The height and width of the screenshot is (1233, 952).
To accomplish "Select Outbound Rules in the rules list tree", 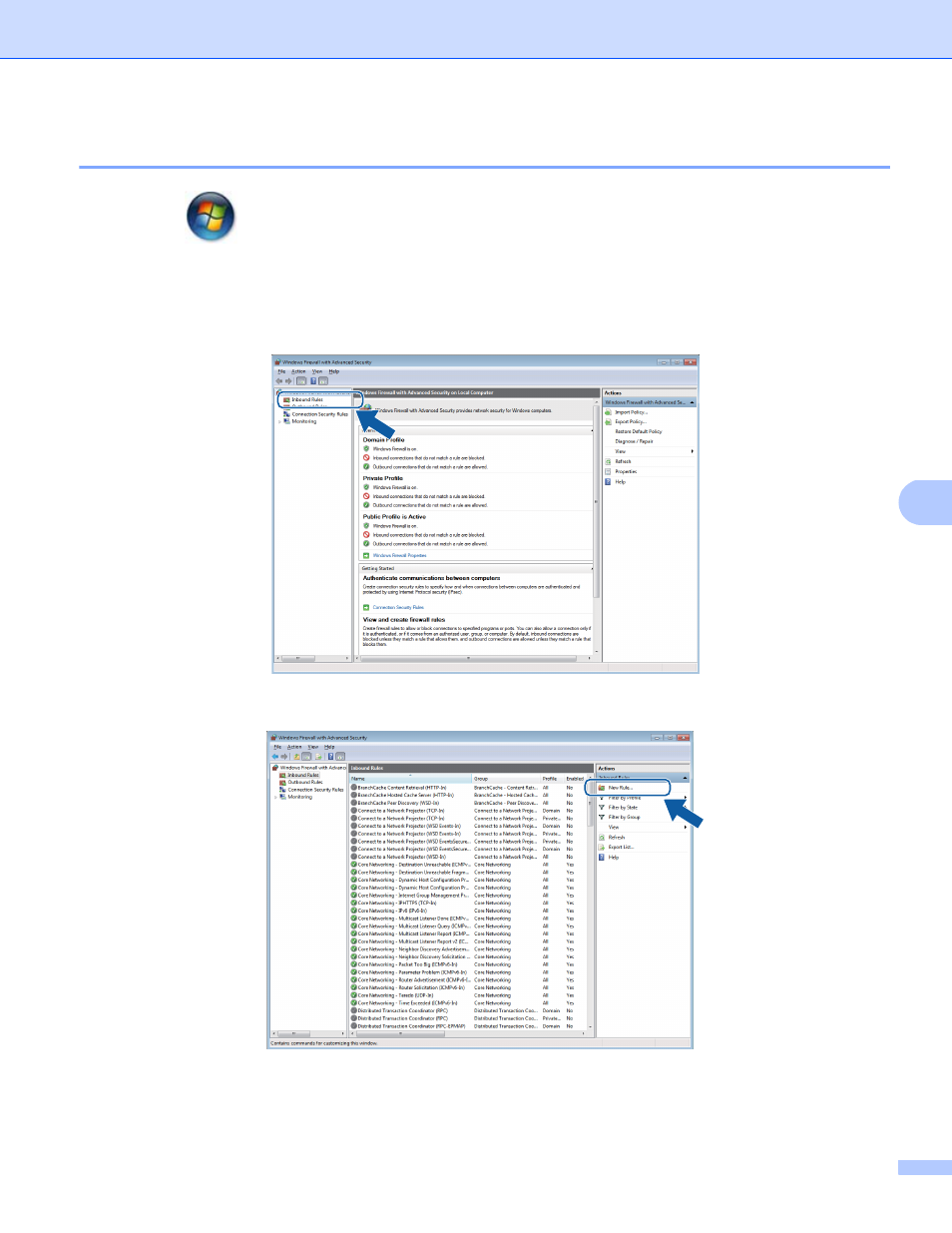I will (x=305, y=782).
